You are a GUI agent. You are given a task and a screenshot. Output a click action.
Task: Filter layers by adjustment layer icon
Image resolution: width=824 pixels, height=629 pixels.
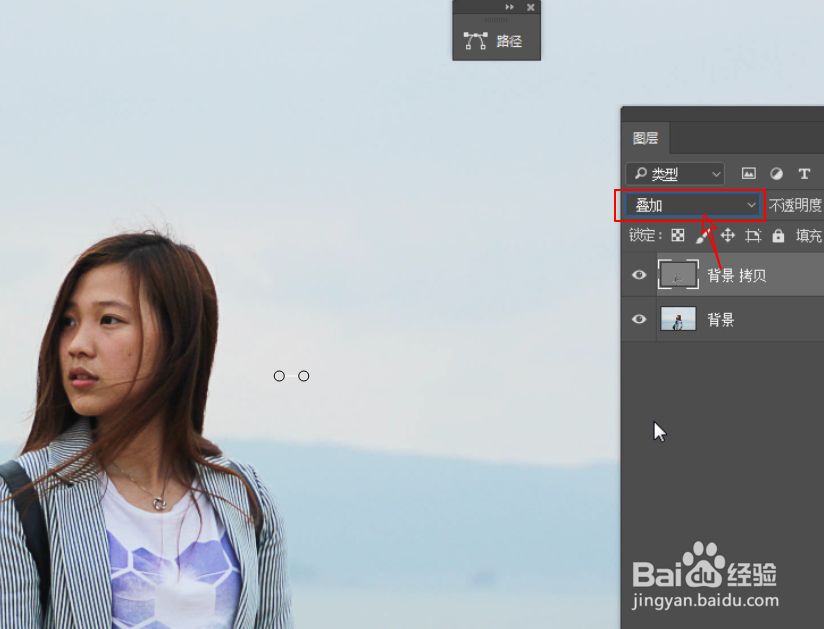[x=776, y=173]
